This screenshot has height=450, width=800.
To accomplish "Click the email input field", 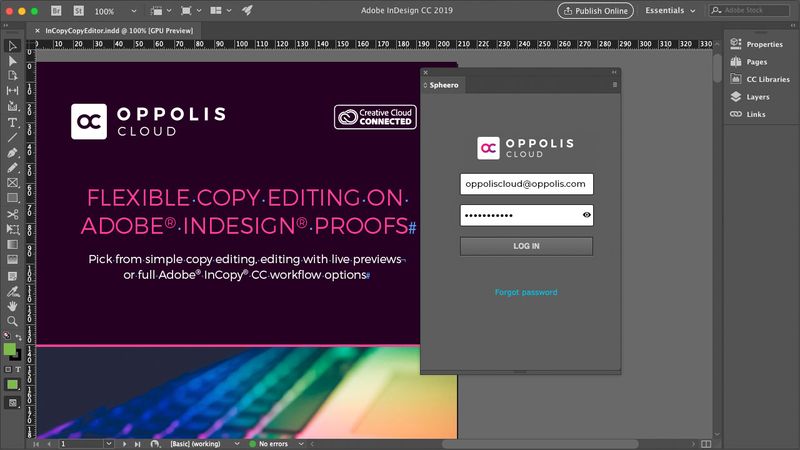I will click(x=527, y=184).
